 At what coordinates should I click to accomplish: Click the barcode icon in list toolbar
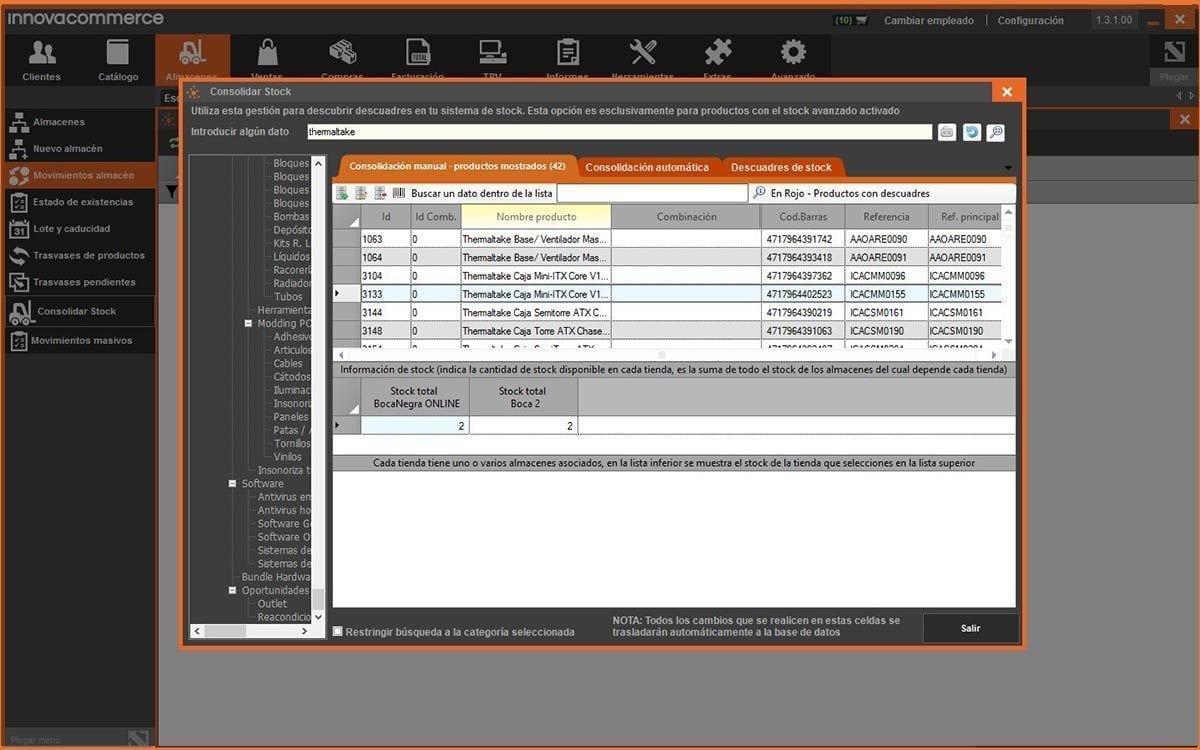pyautogui.click(x=399, y=193)
